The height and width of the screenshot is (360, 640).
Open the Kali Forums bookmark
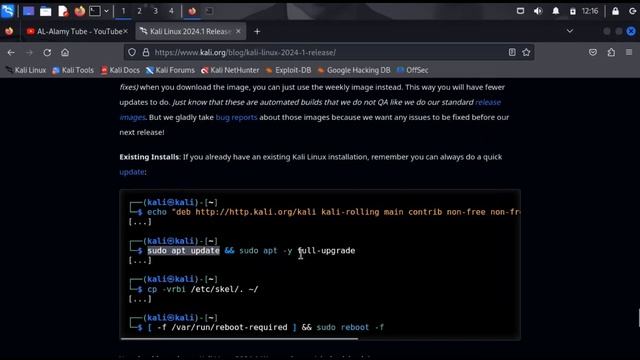click(x=170, y=70)
